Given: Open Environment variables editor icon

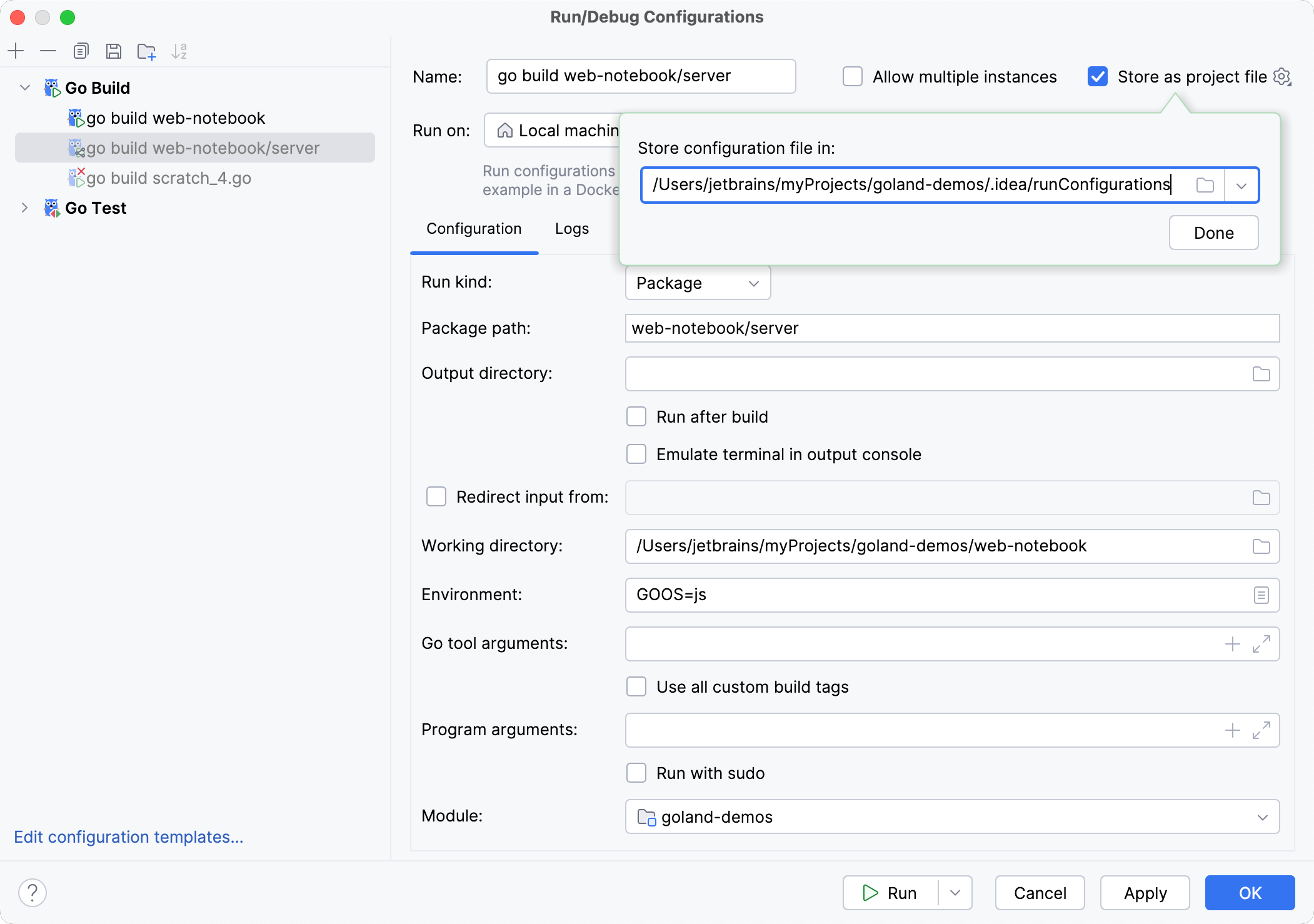Looking at the screenshot, I should [x=1261, y=595].
